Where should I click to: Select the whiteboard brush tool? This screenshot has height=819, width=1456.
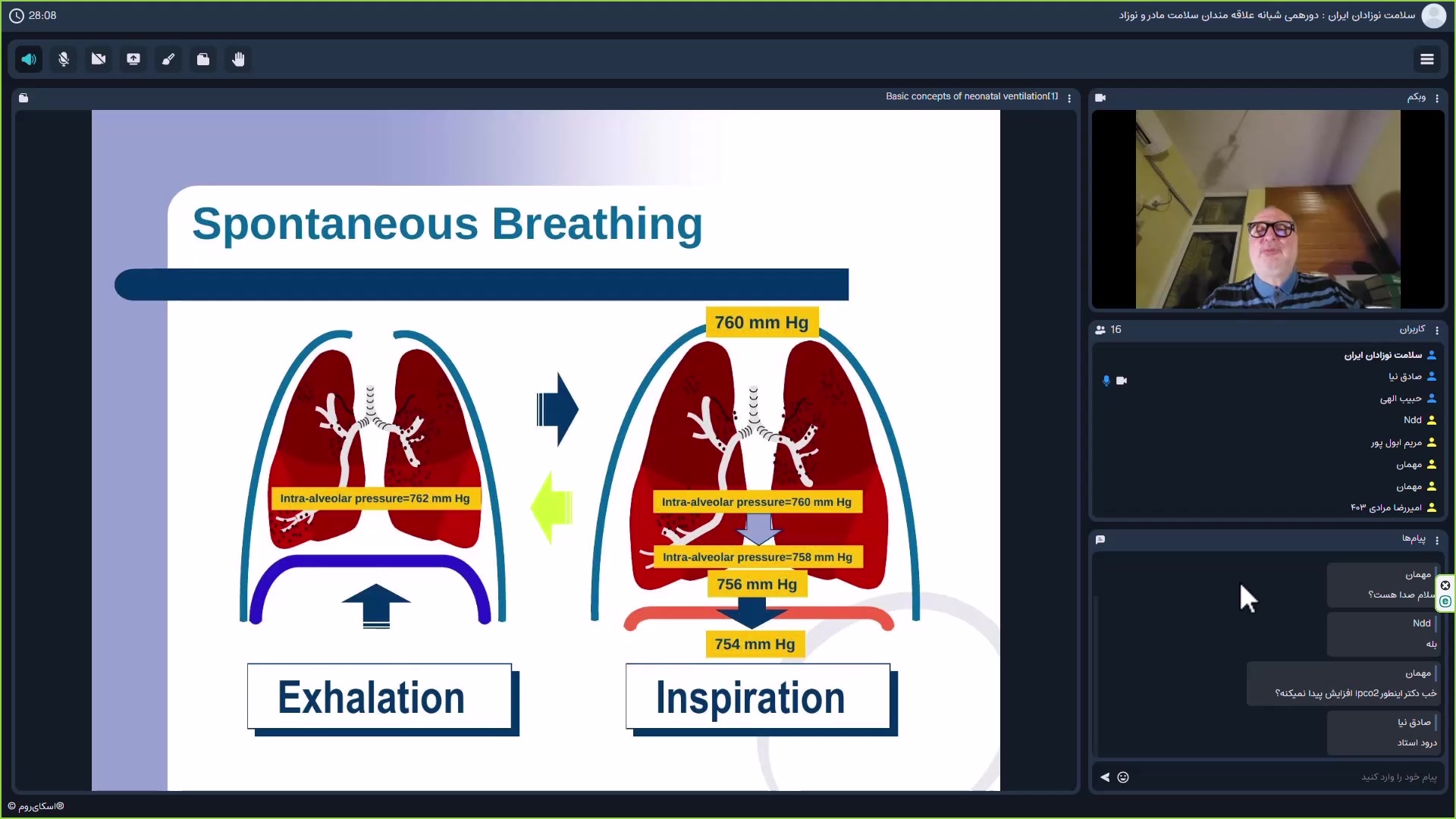point(168,59)
